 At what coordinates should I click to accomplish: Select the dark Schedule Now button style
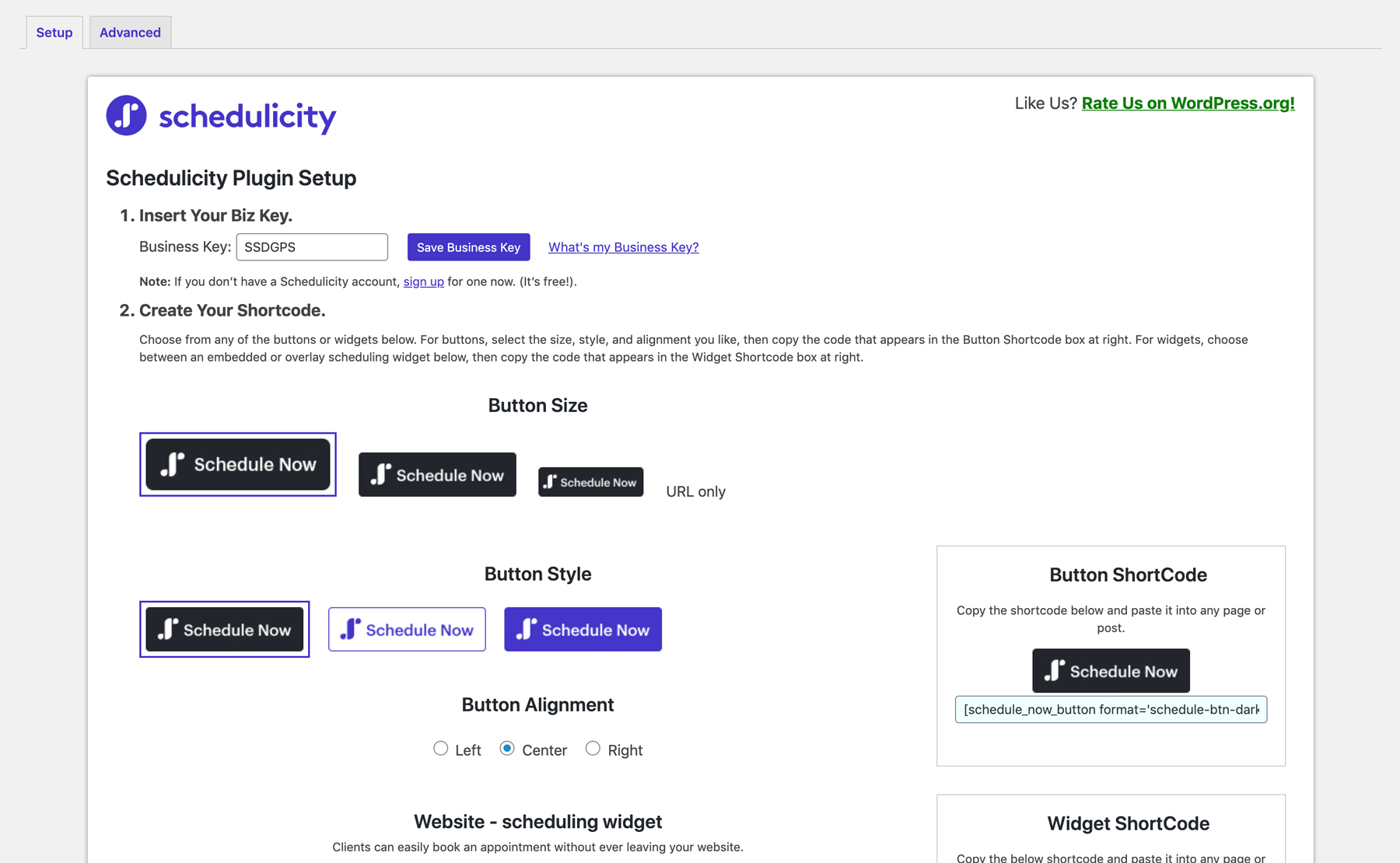tap(225, 629)
